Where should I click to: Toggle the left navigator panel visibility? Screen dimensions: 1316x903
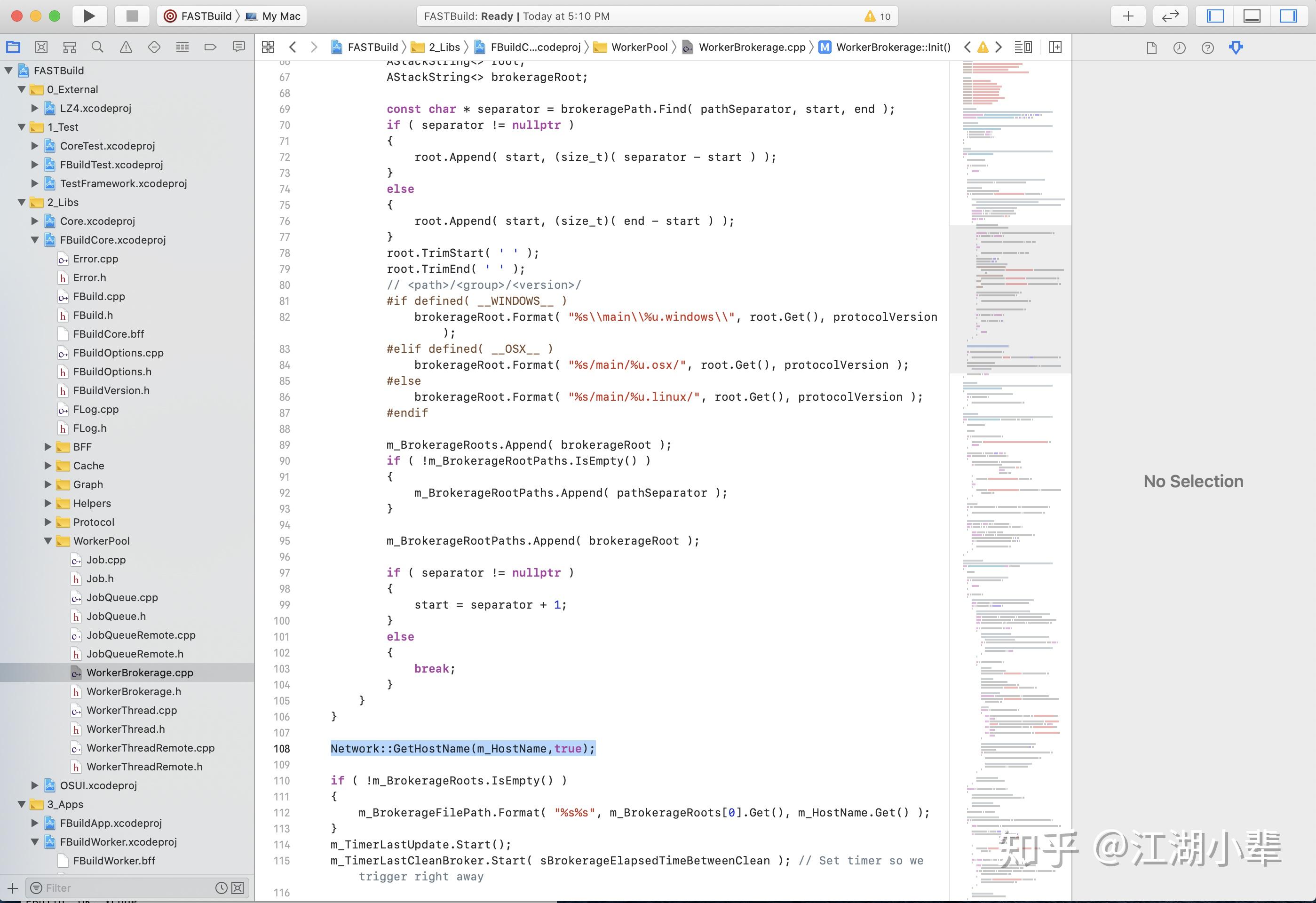tap(1215, 16)
